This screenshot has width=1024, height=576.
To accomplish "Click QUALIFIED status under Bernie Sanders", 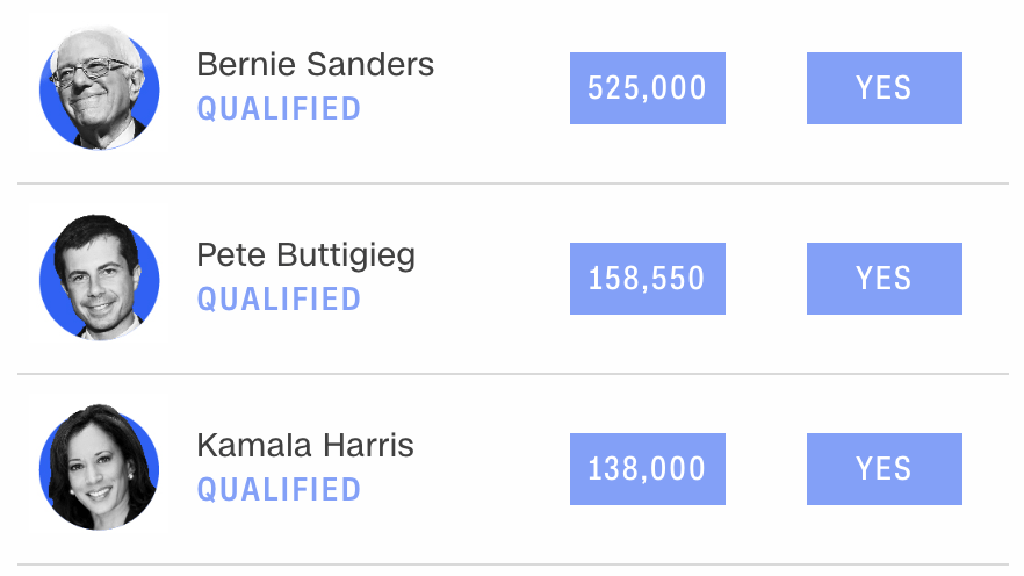I will (279, 109).
